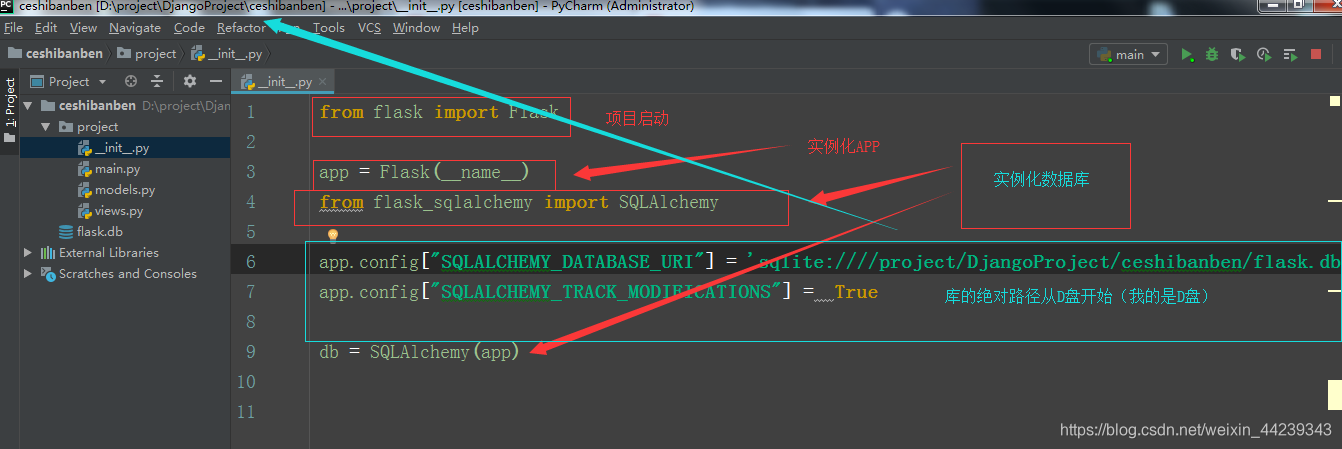Collapse the ceshibanben root folder
Screen dimensions: 1342x449
(x=28, y=105)
